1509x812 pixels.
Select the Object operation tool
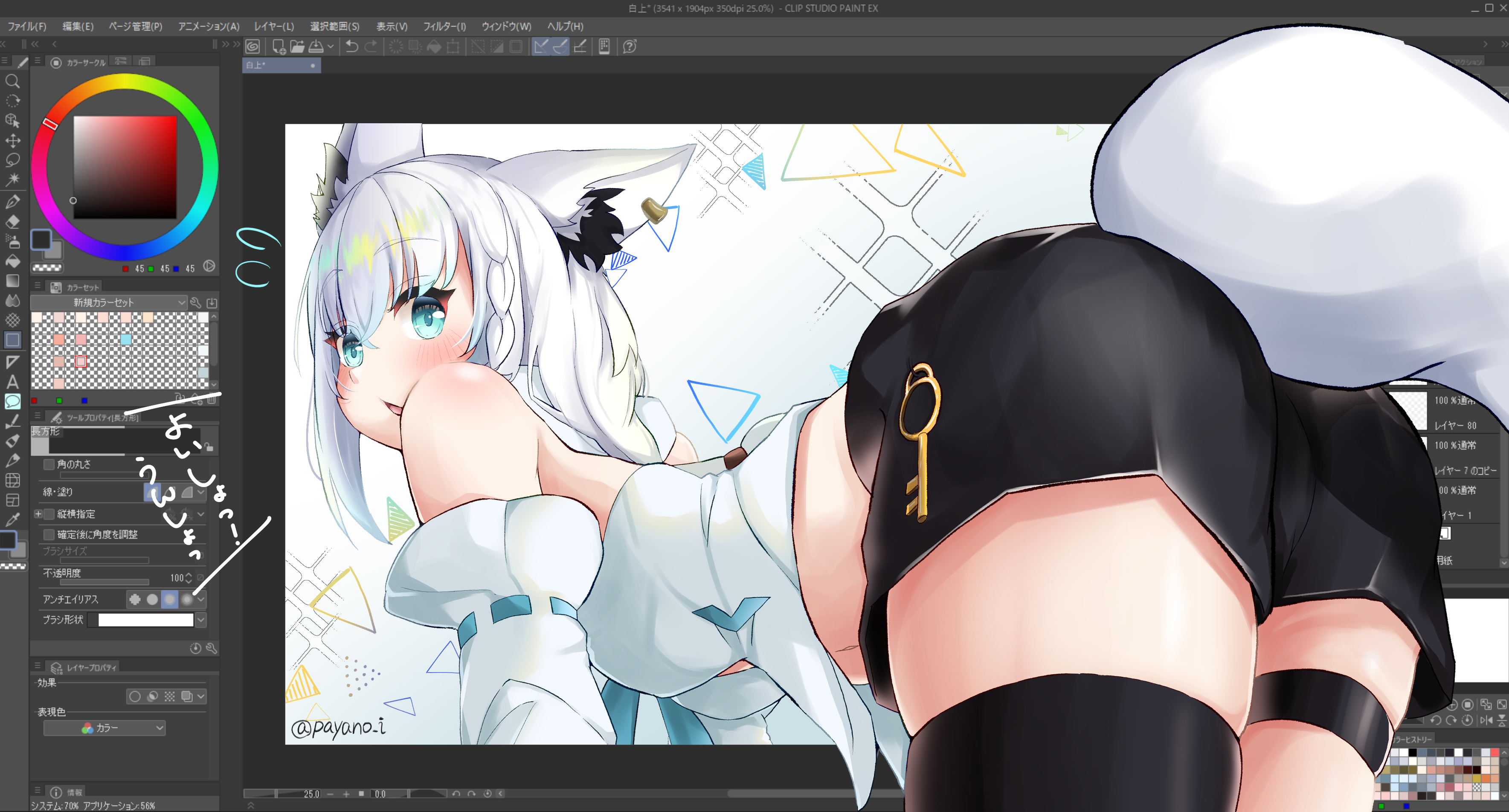[x=12, y=121]
